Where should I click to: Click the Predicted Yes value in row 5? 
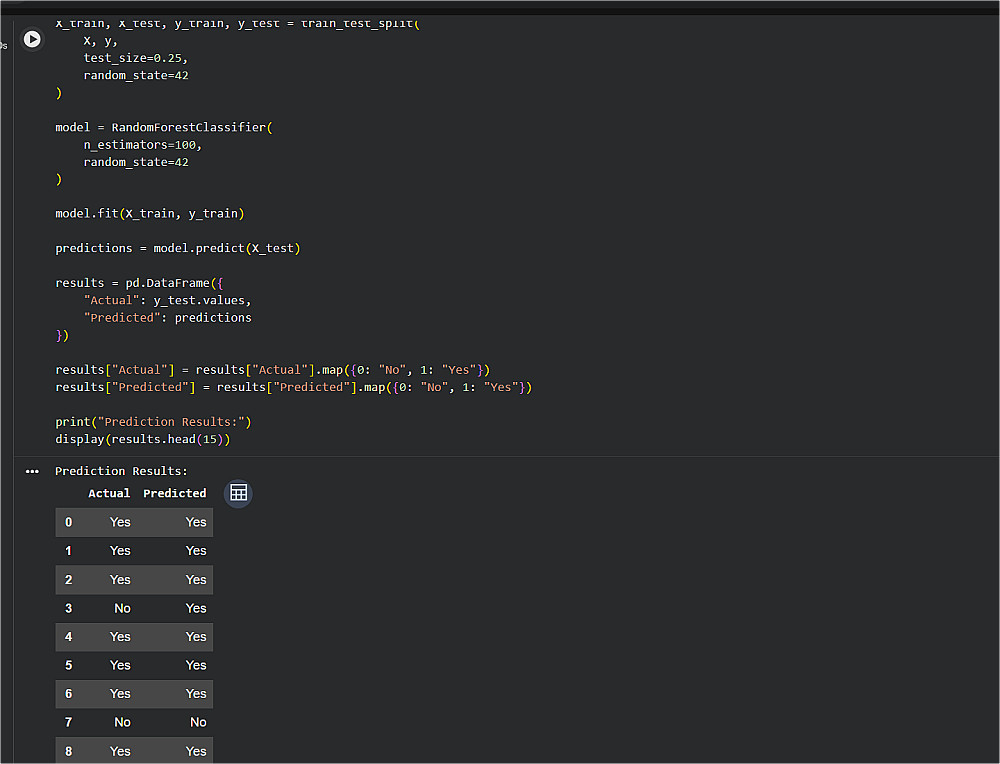point(196,665)
